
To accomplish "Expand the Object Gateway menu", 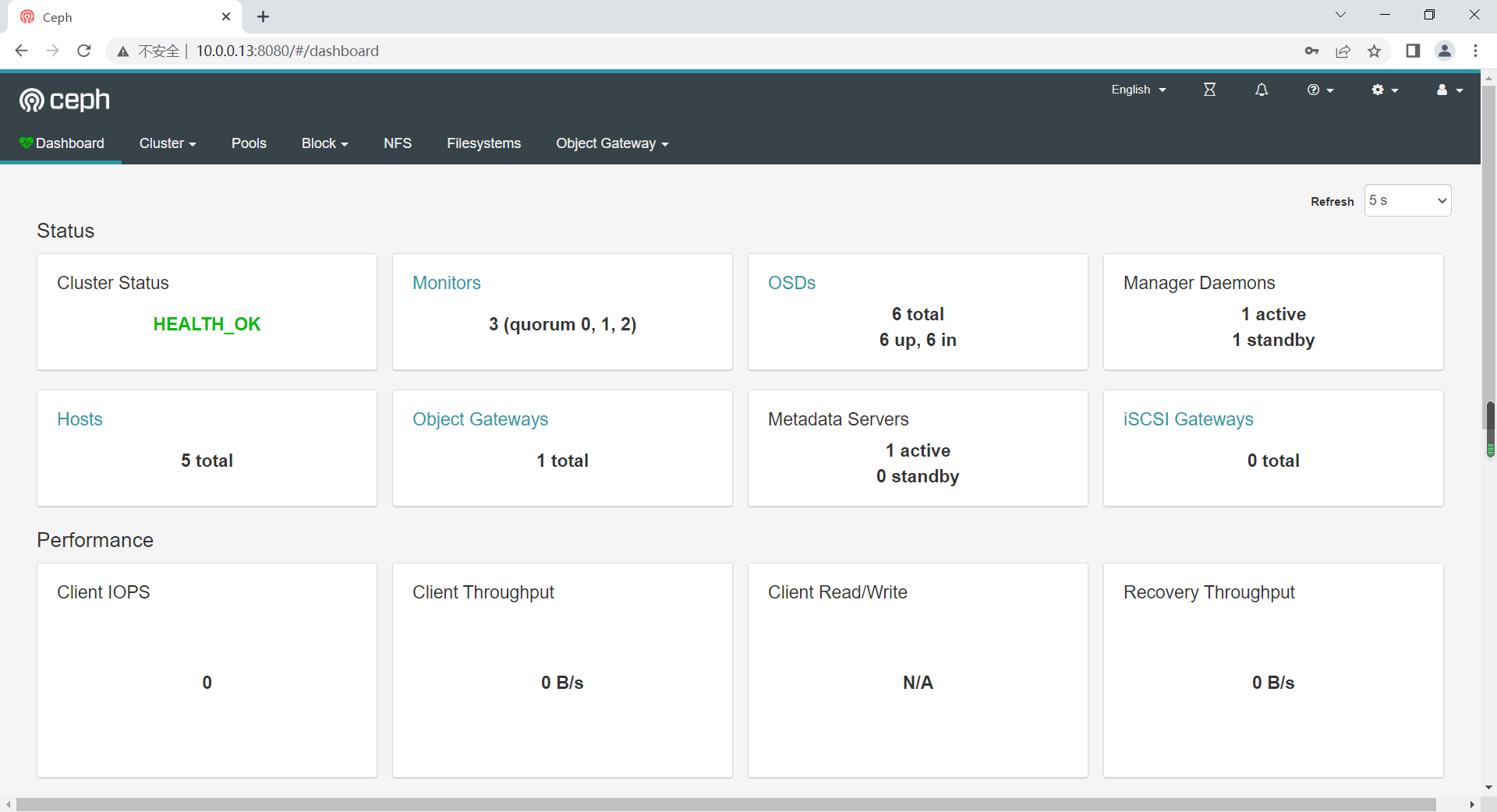I will 612,143.
